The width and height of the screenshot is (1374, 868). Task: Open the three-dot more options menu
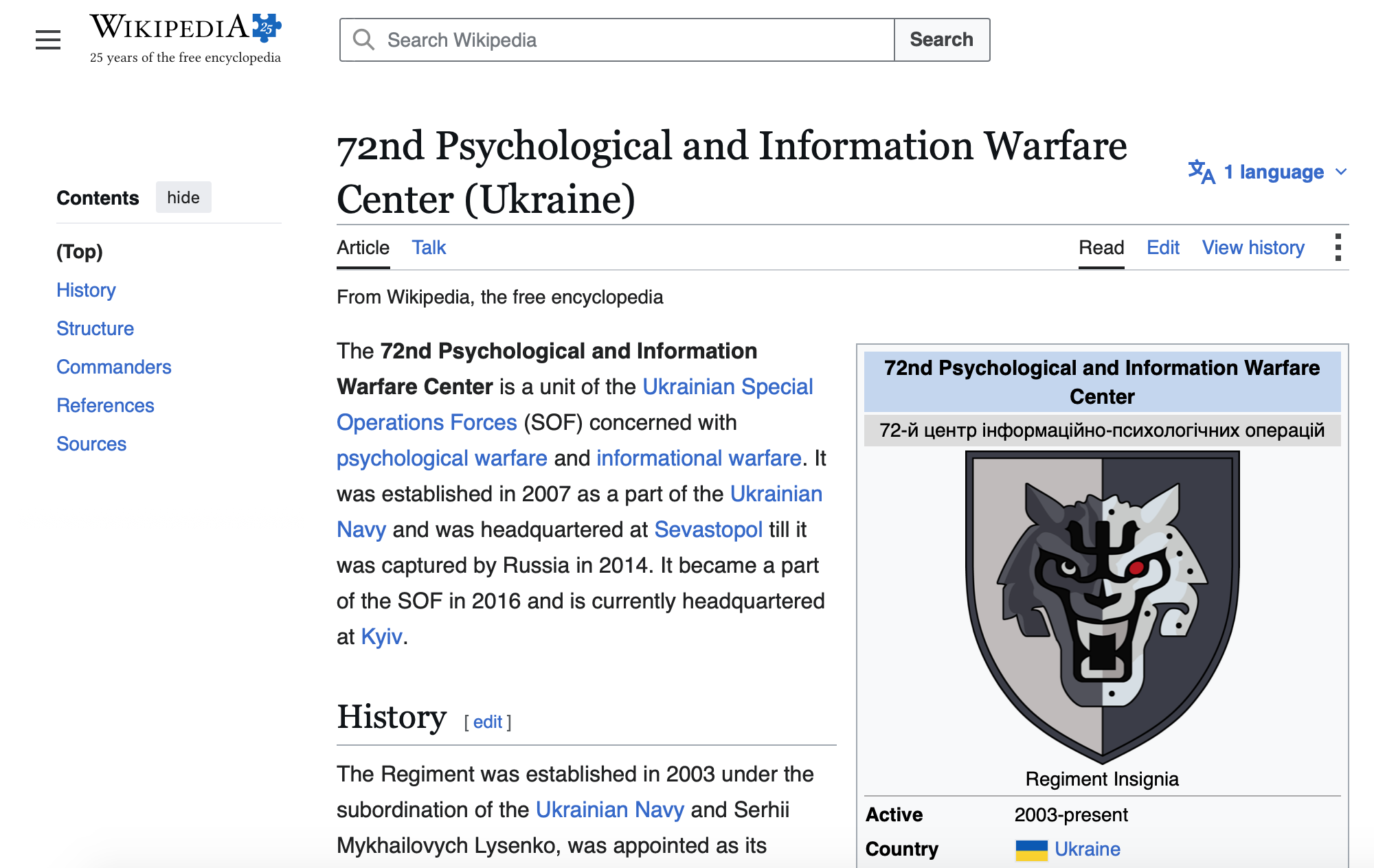point(1338,247)
